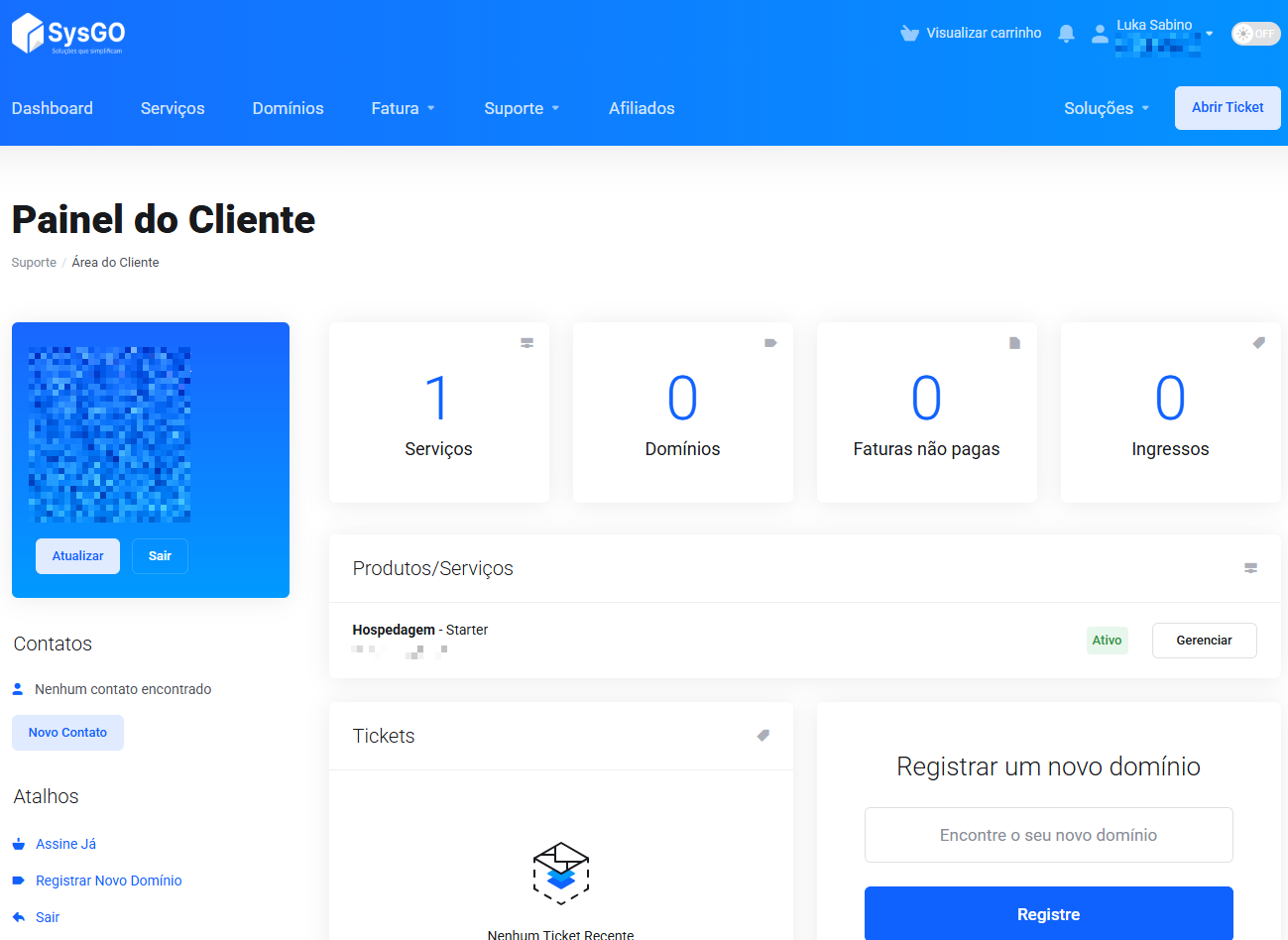Click the server icon in Produtos/Serviços header
The image size is (1288, 940).
click(1250, 568)
